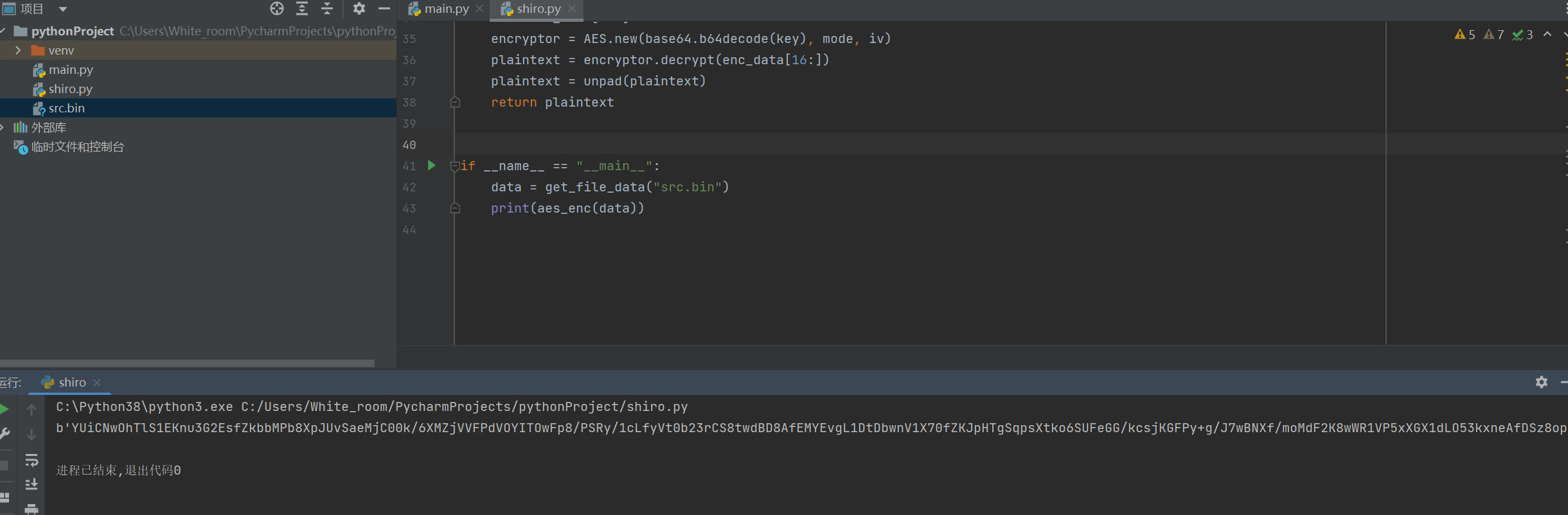Click the Expand All icon in project panel

click(x=302, y=8)
